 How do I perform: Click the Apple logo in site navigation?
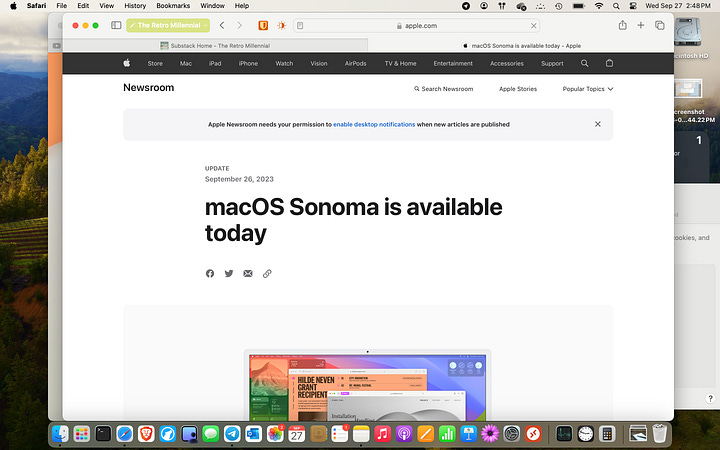(x=127, y=63)
